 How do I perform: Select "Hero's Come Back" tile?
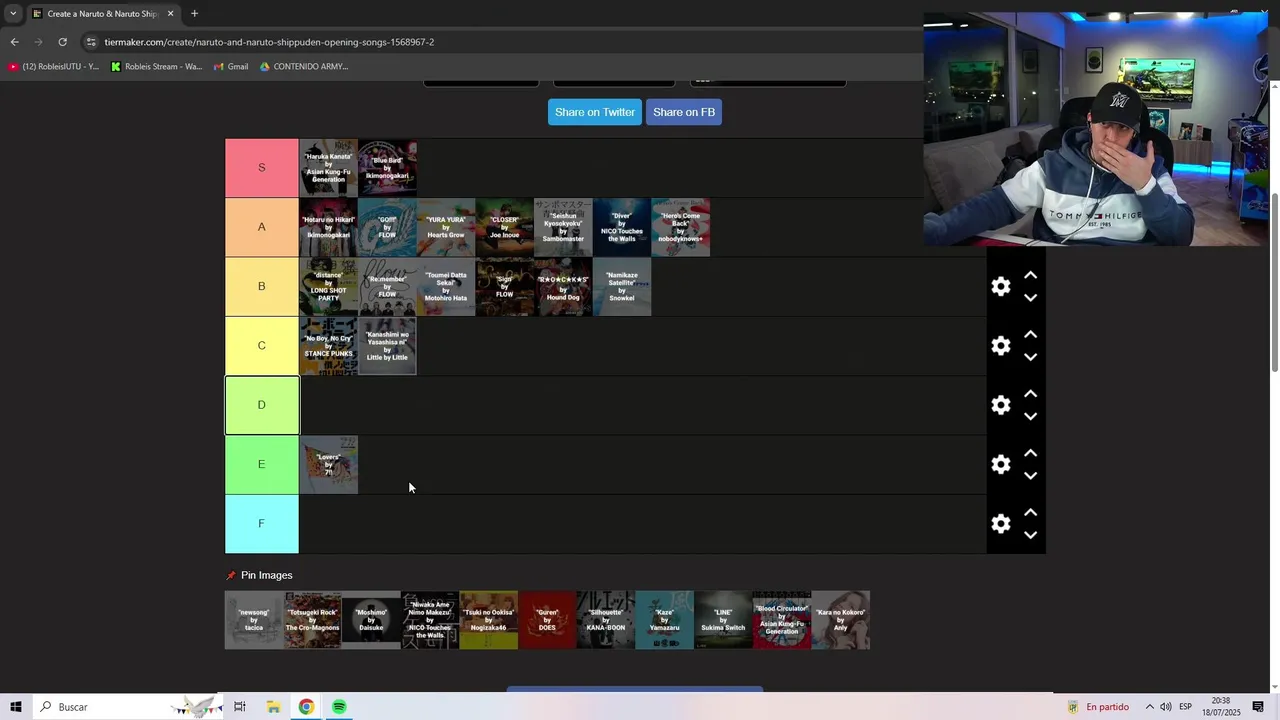point(680,227)
